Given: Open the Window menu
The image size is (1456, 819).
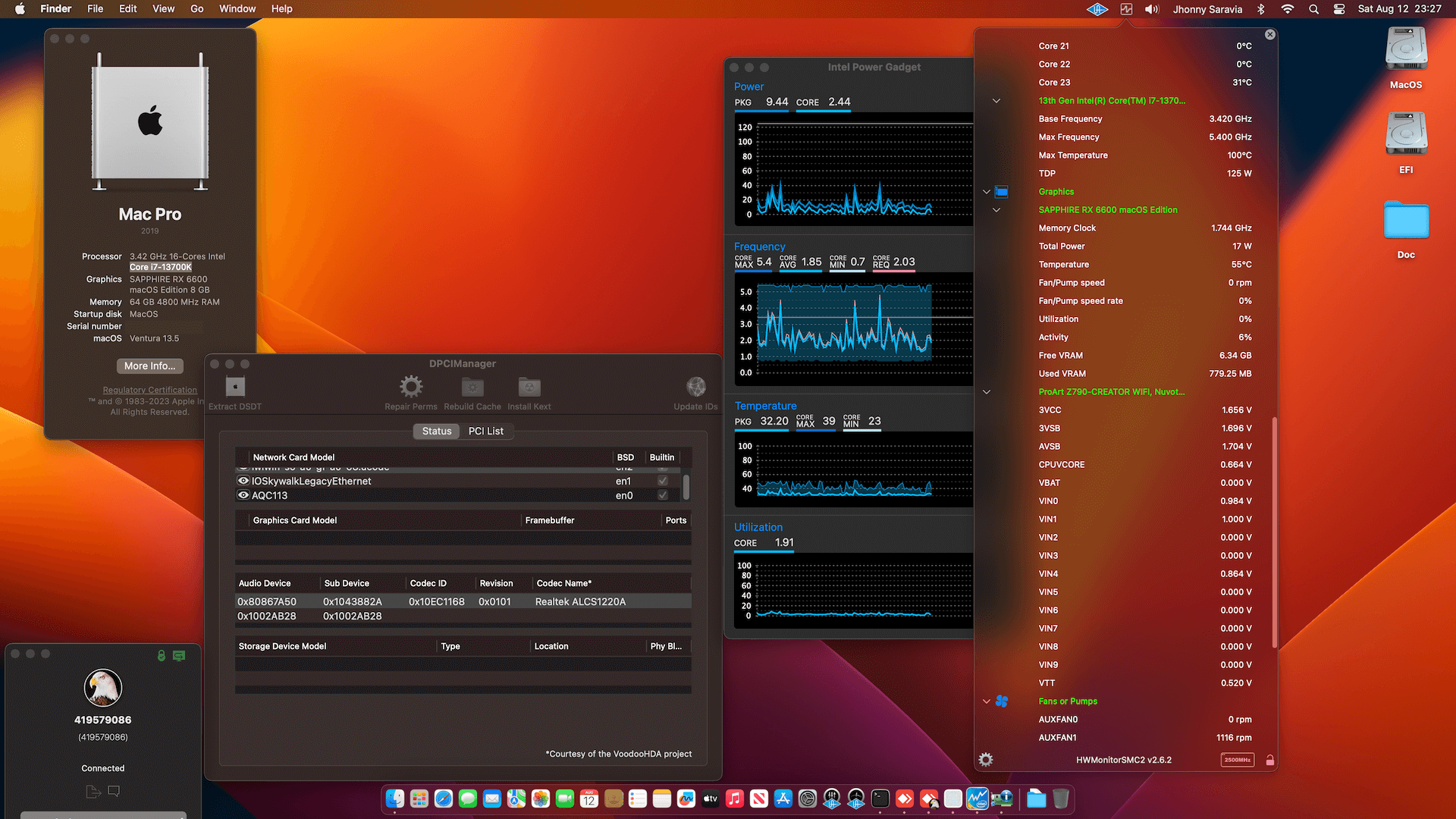Looking at the screenshot, I should click(237, 9).
